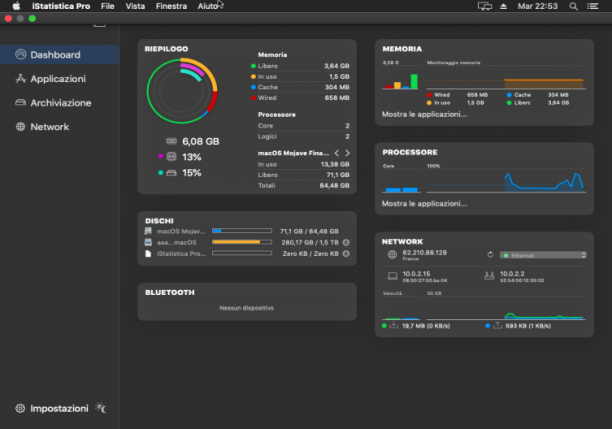The image size is (612, 429).
Task: Click the gateway IP 10.0.2.2
Action: [x=512, y=274]
